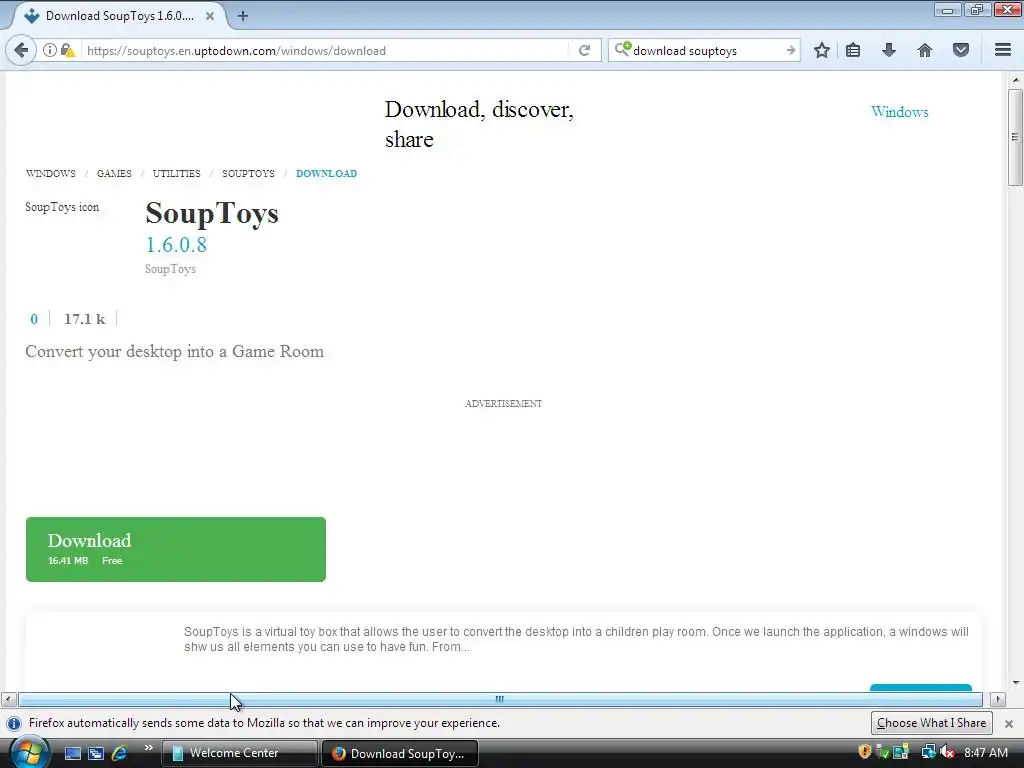Click the padlock warning icon in address bar
The image size is (1024, 768).
pos(67,50)
